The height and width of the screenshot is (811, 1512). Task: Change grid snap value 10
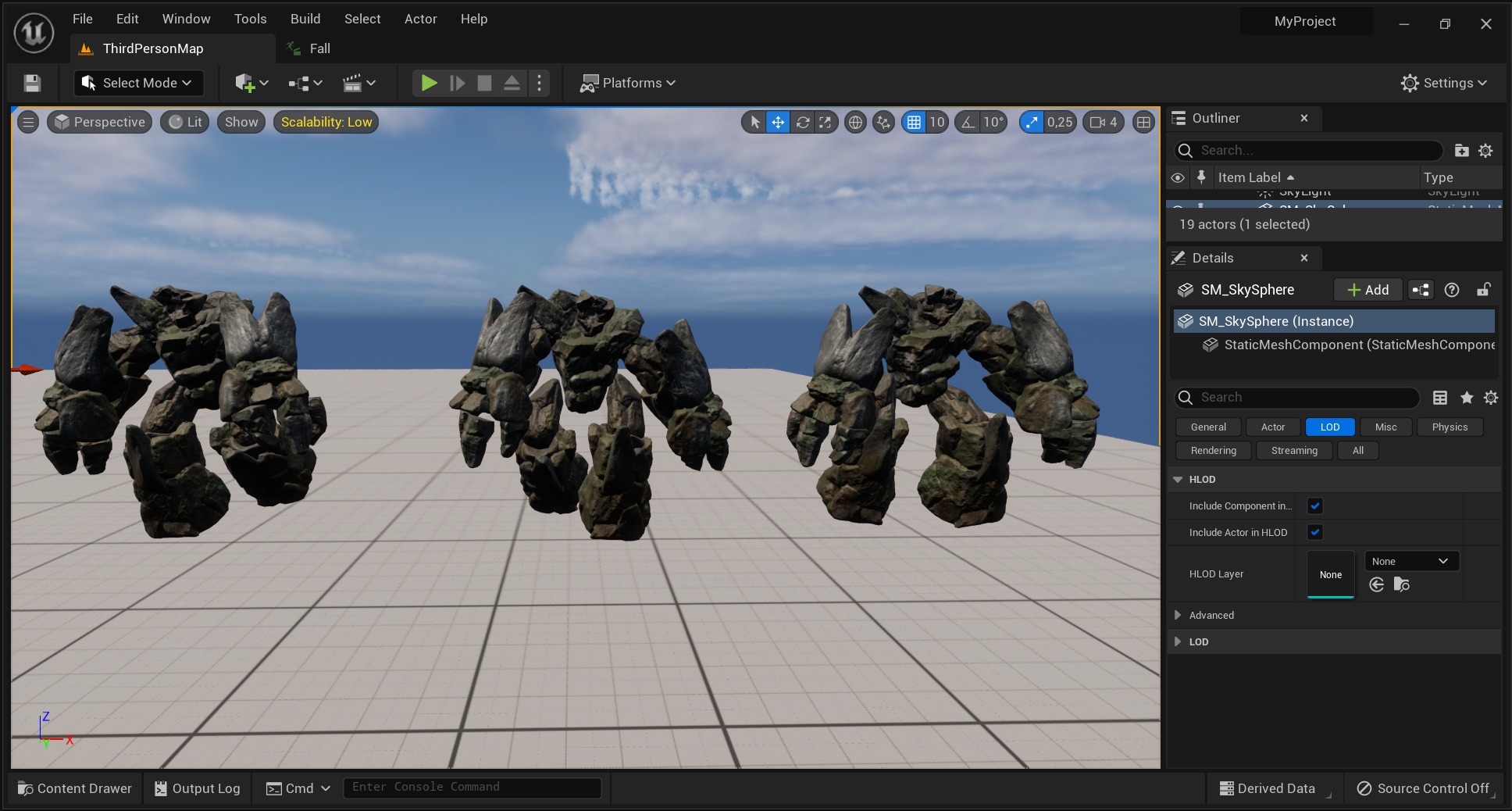pos(936,122)
